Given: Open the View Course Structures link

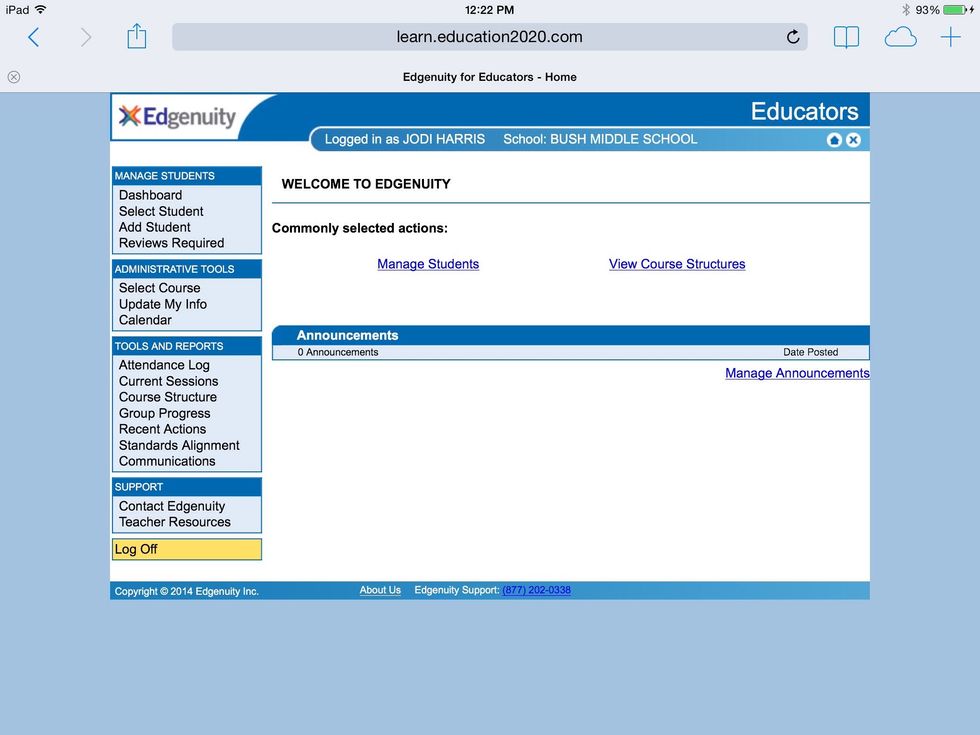Looking at the screenshot, I should click(677, 264).
